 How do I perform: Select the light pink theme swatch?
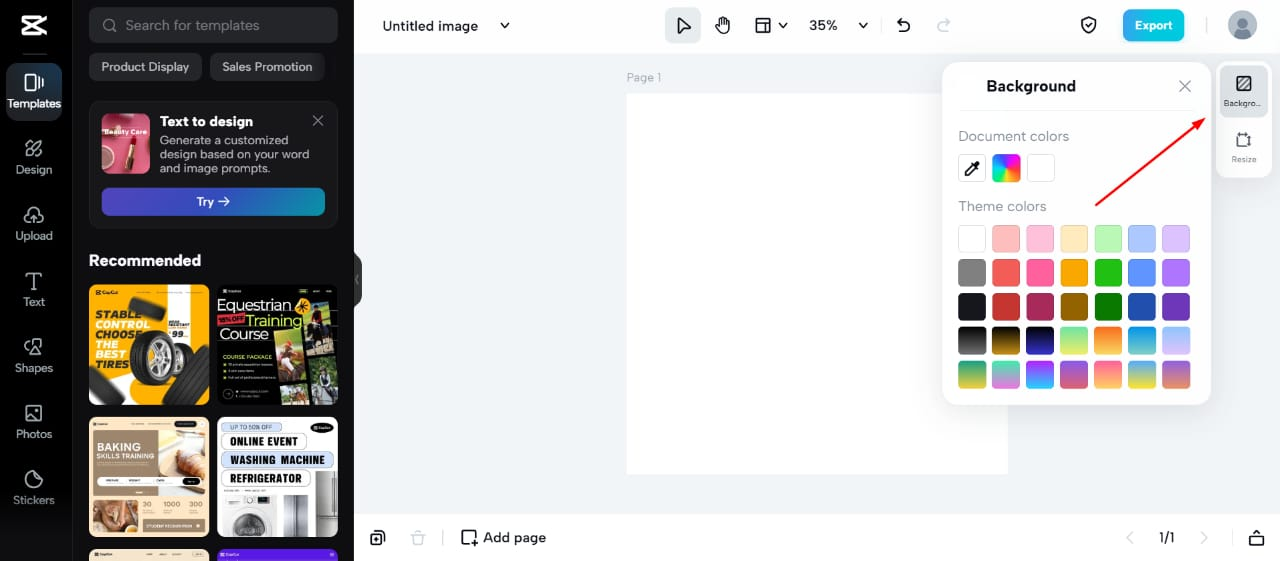pyautogui.click(x=1006, y=239)
